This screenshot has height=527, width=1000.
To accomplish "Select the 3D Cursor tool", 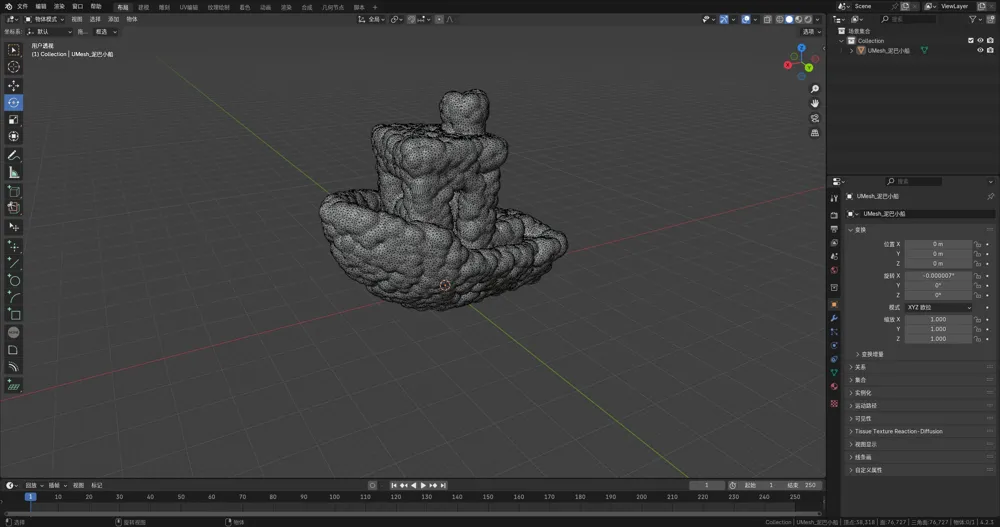I will point(13,67).
